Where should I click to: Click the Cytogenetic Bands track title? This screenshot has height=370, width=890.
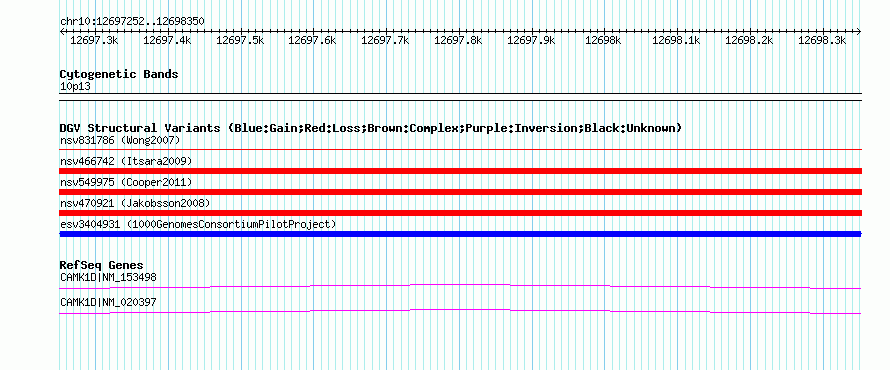tap(119, 74)
